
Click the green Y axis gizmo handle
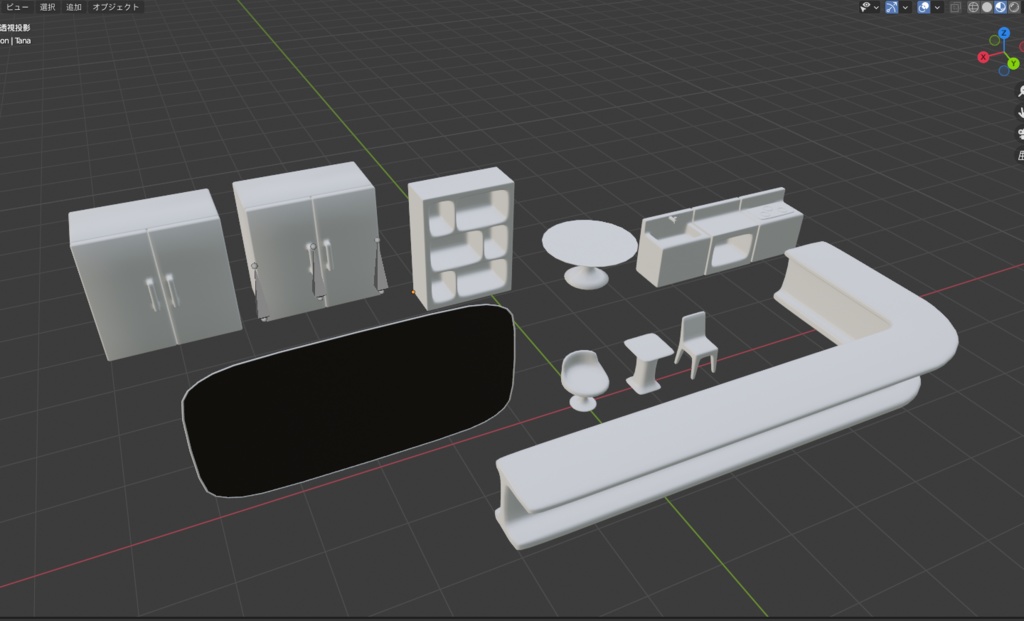[1013, 63]
